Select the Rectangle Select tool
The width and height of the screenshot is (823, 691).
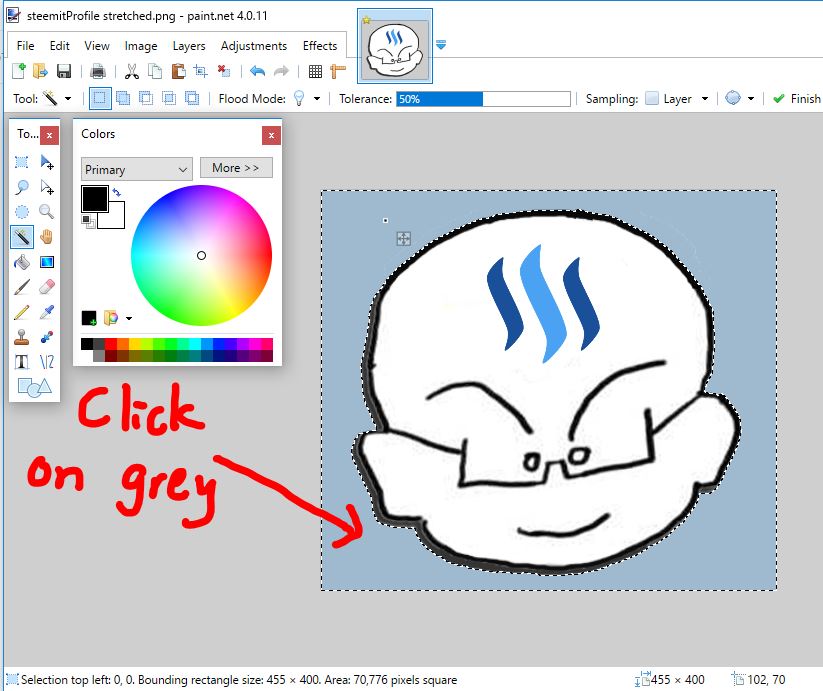(22, 162)
